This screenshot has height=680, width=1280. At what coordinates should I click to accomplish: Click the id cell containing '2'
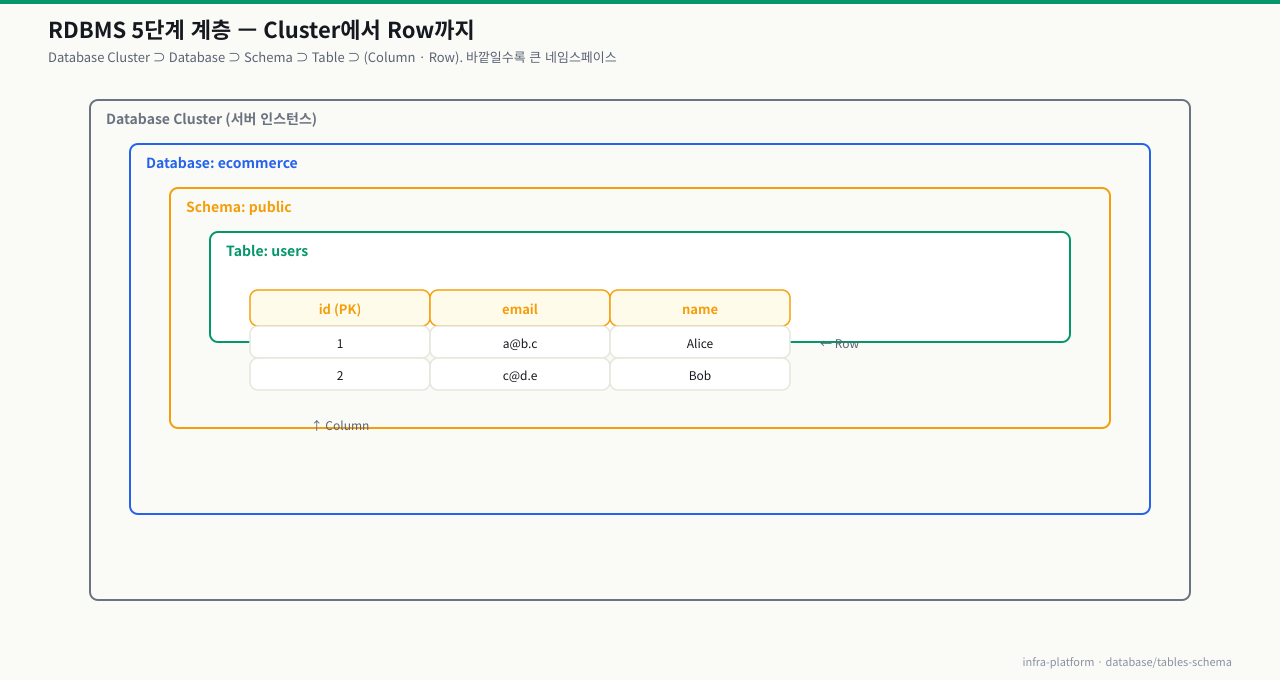(340, 374)
